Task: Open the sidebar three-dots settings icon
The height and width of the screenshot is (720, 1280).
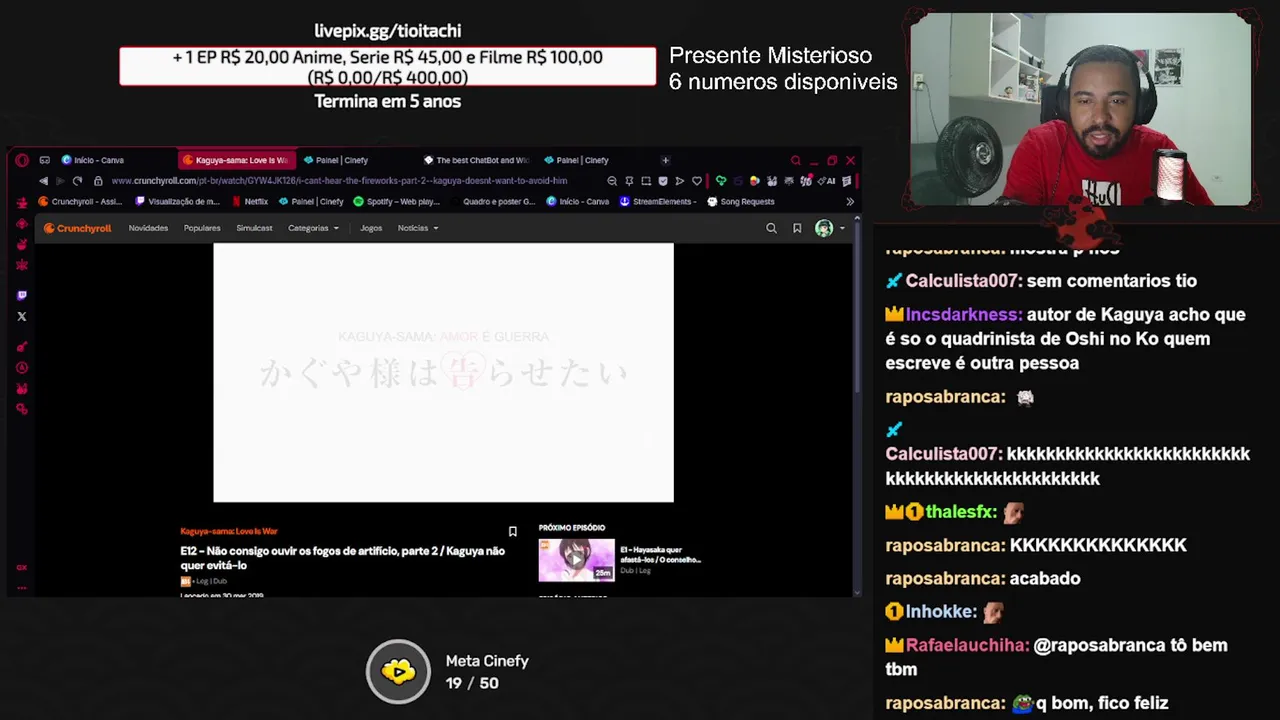Action: point(21,589)
